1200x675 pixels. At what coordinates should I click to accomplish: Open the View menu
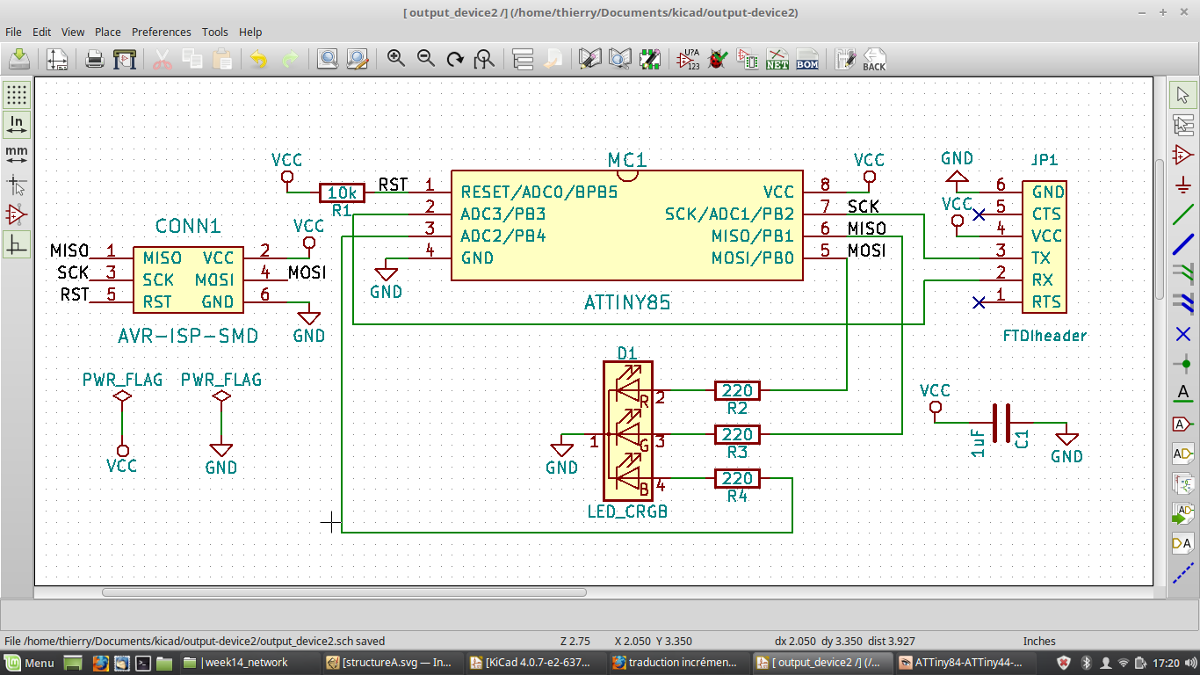(73, 32)
